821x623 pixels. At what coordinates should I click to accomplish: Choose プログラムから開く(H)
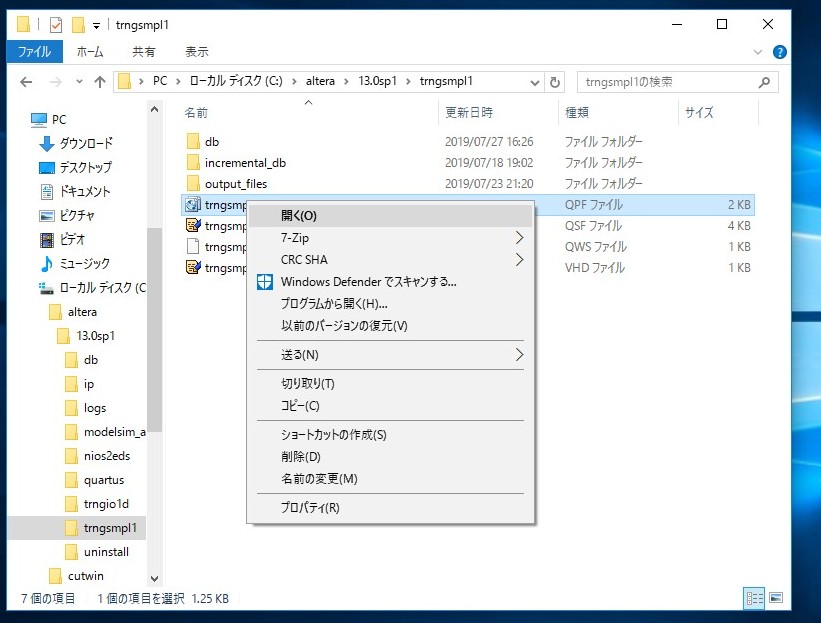tap(390, 304)
